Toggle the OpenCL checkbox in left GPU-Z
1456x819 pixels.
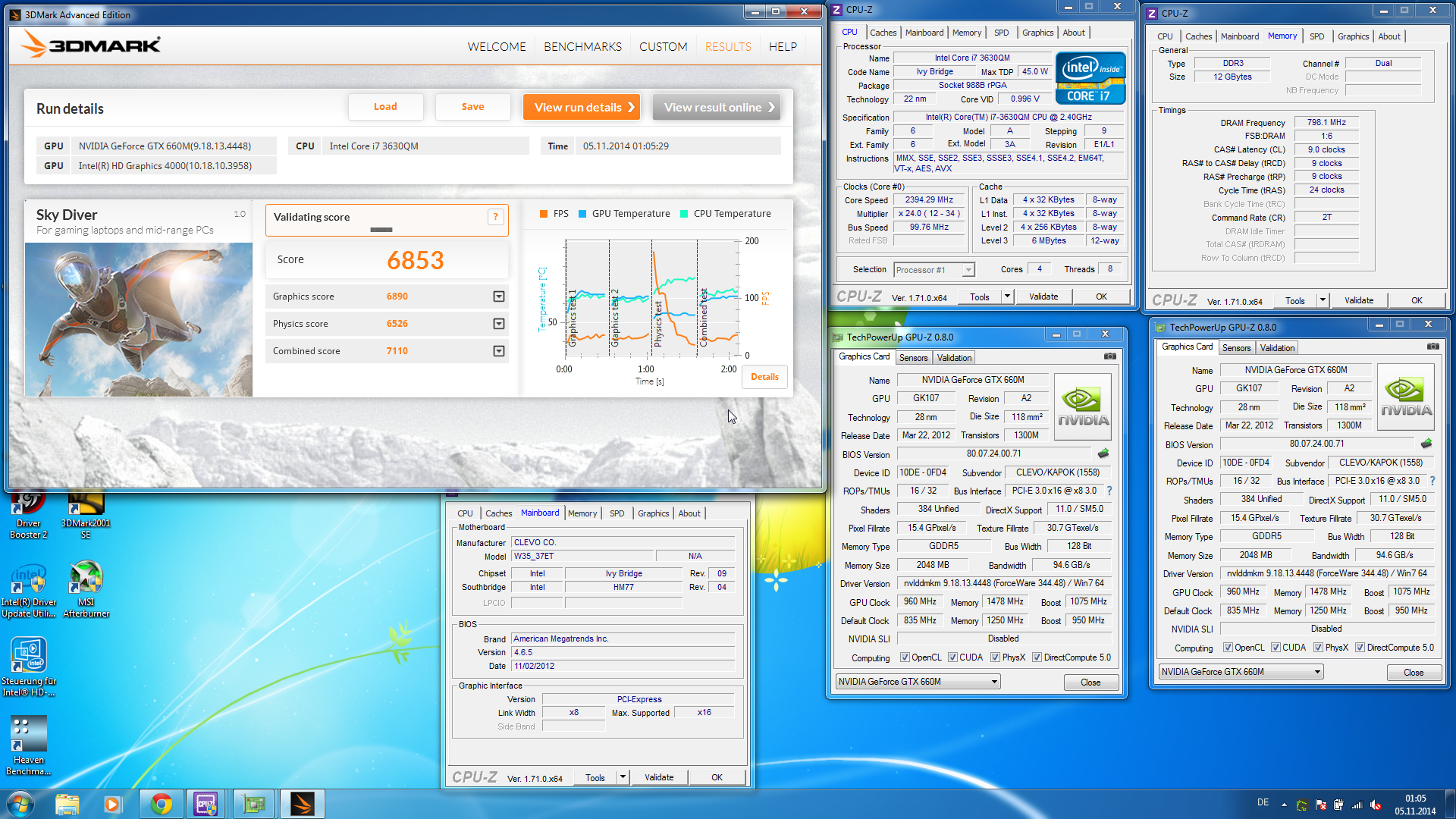click(904, 657)
